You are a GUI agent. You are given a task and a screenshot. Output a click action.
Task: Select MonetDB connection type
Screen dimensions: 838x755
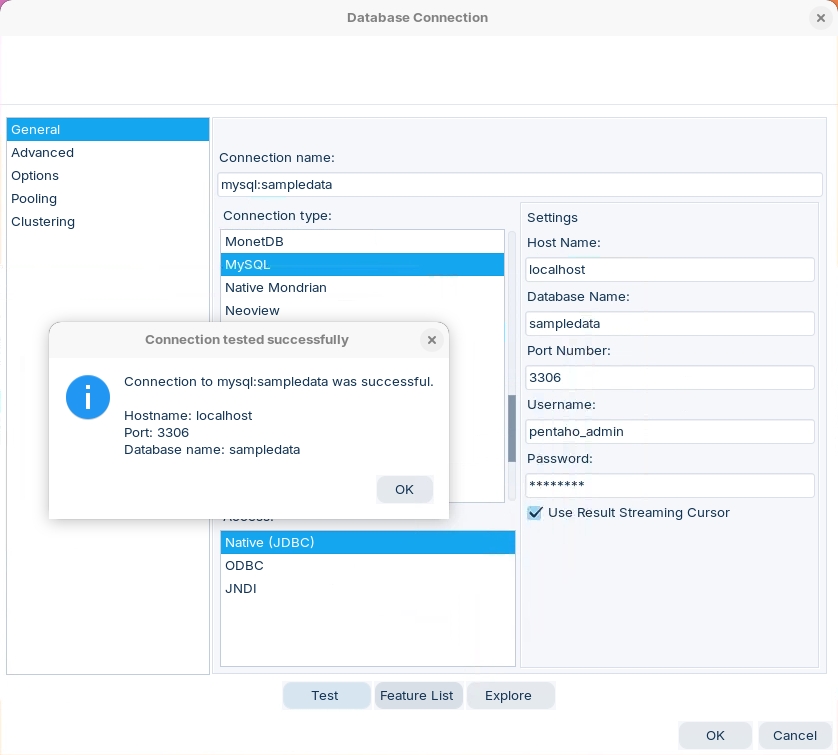pos(255,242)
